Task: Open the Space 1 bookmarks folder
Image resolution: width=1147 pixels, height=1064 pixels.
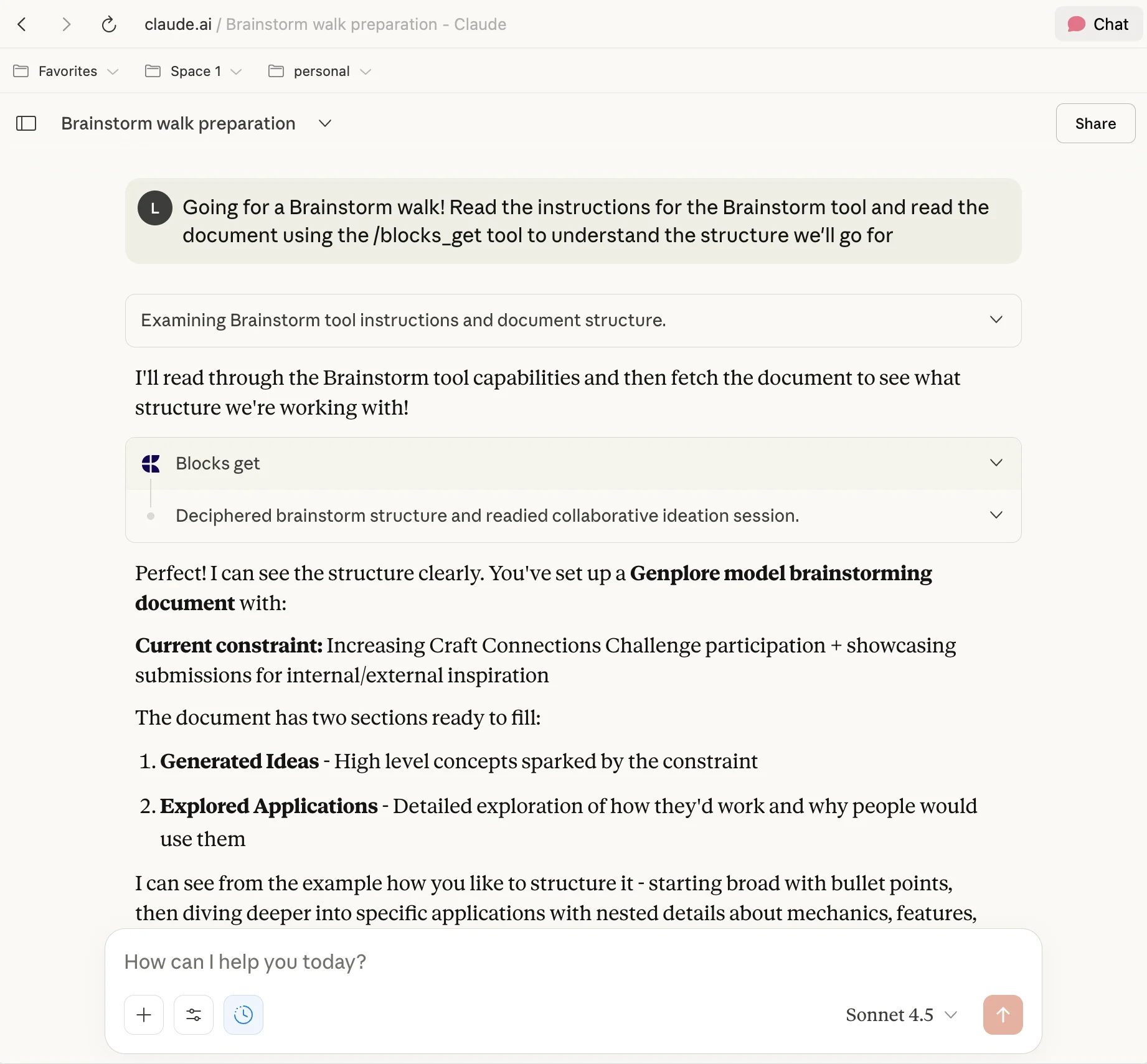Action: tap(194, 71)
